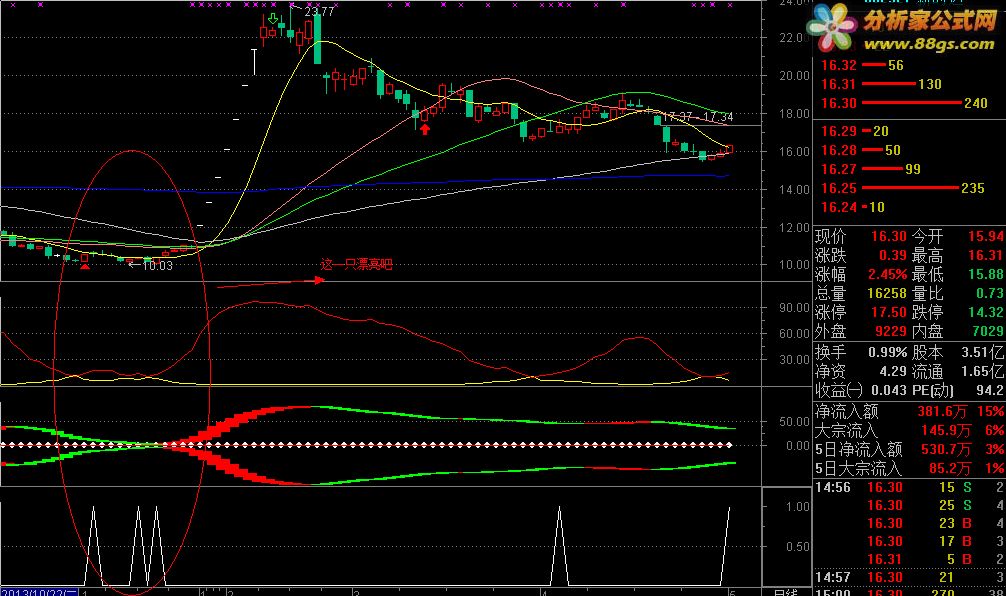
Task: Click the 60.00 indicator axis label
Action: click(x=794, y=334)
